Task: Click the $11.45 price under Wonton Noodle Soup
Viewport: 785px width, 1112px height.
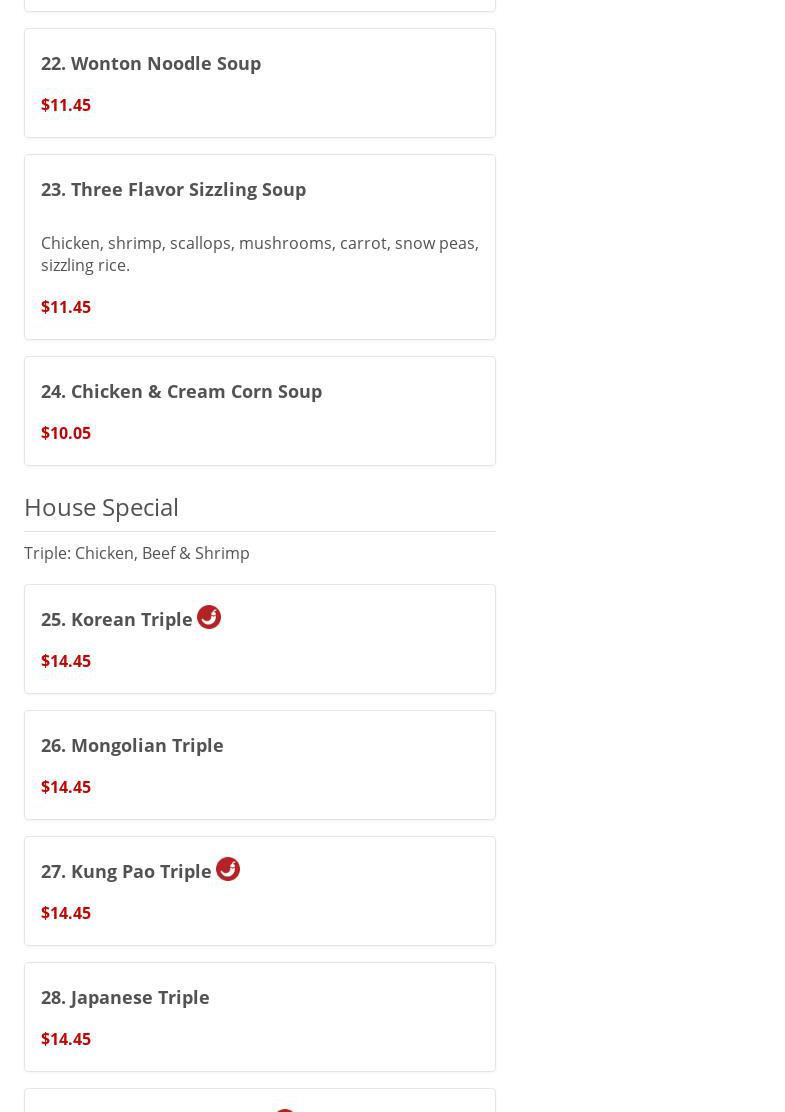Action: [x=66, y=105]
